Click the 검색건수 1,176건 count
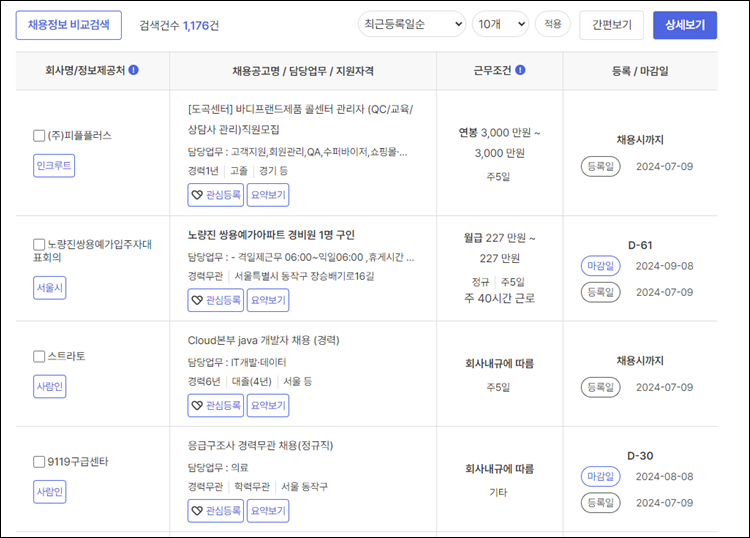The width and height of the screenshot is (750, 538). (x=179, y=25)
